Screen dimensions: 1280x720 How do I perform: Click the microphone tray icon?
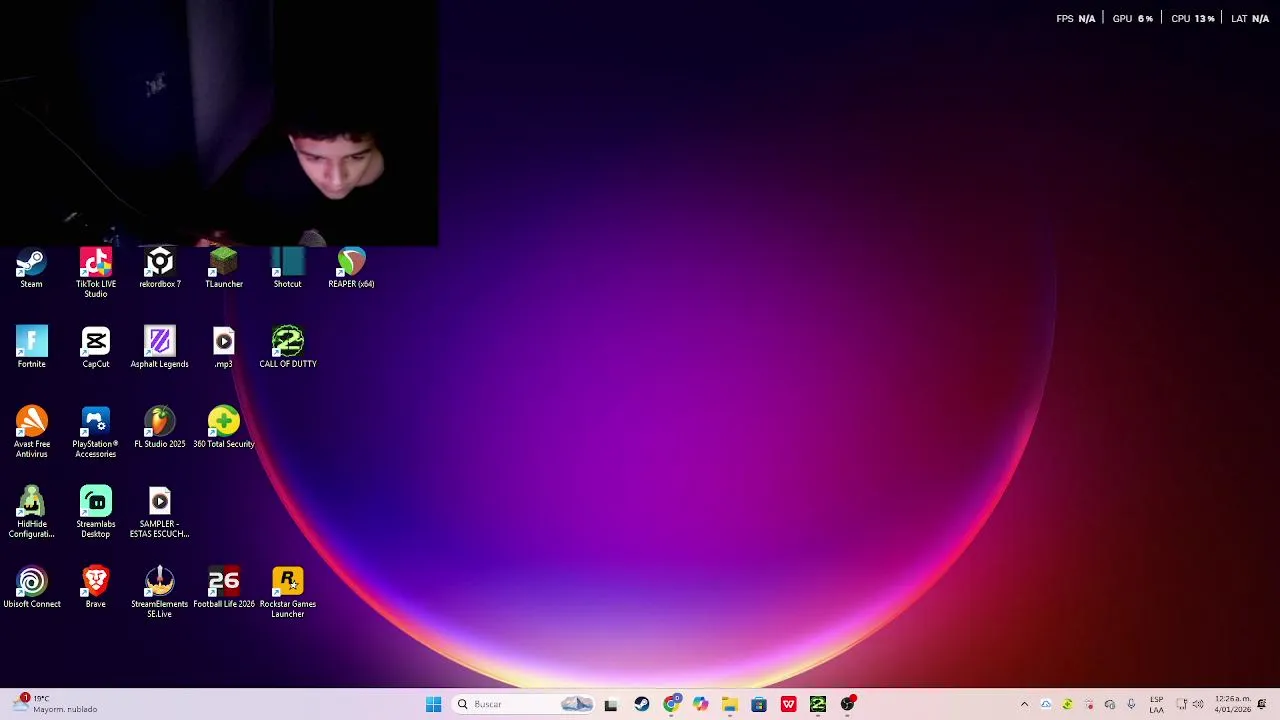pos(1131,704)
